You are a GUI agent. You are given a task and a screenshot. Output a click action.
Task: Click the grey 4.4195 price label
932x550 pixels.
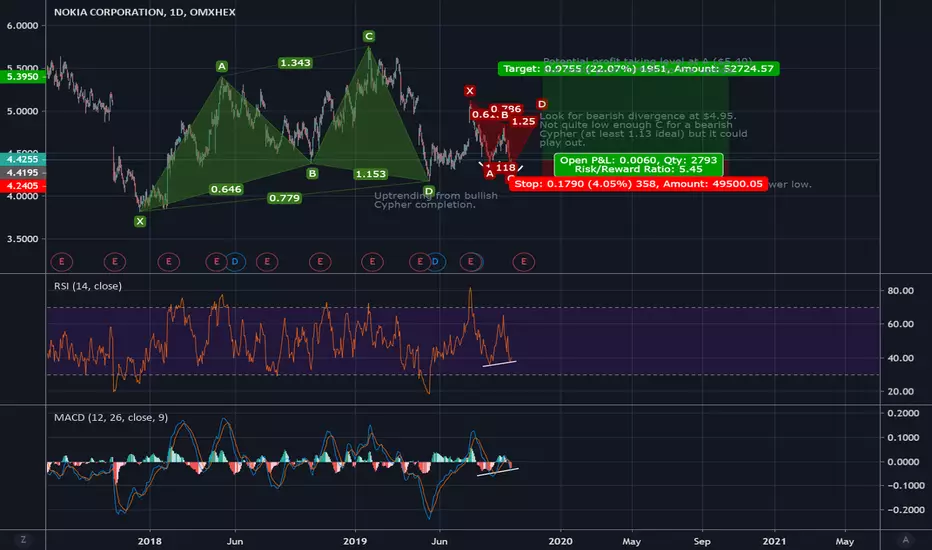23,172
